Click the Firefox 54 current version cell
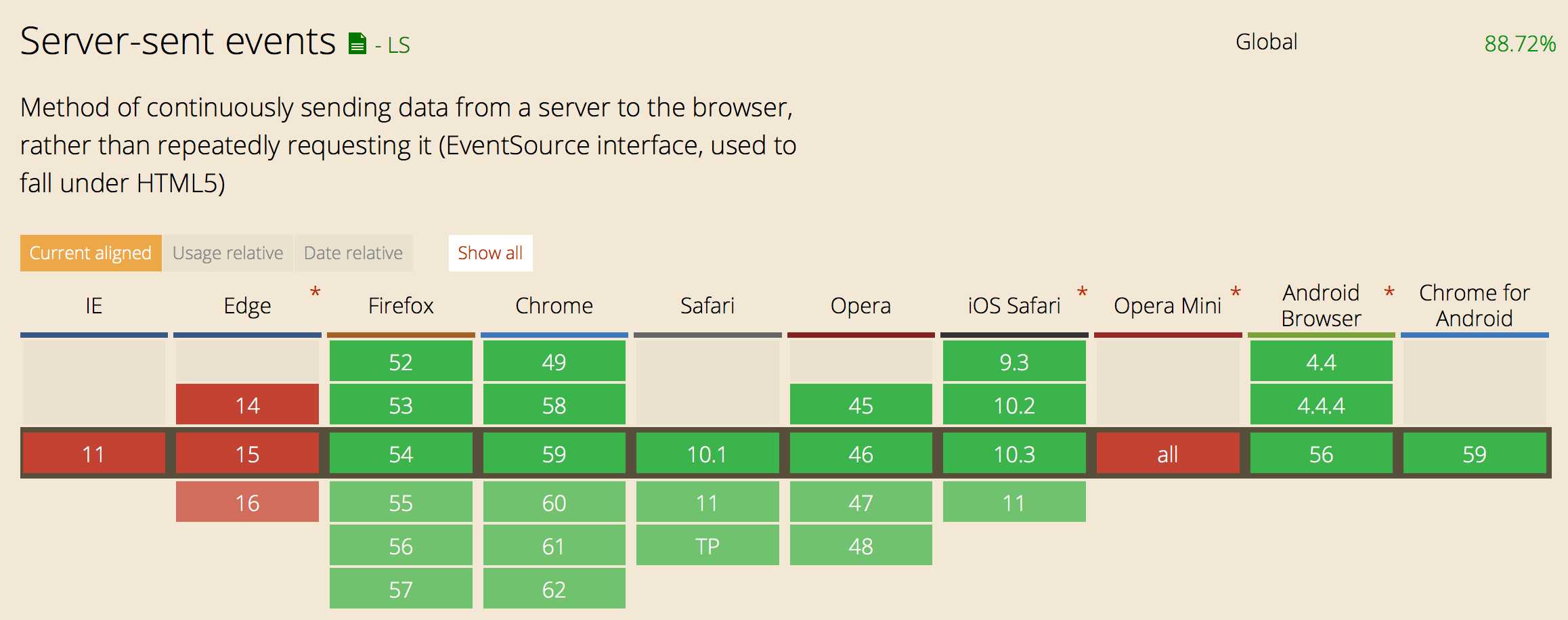The image size is (1568, 620). point(401,453)
